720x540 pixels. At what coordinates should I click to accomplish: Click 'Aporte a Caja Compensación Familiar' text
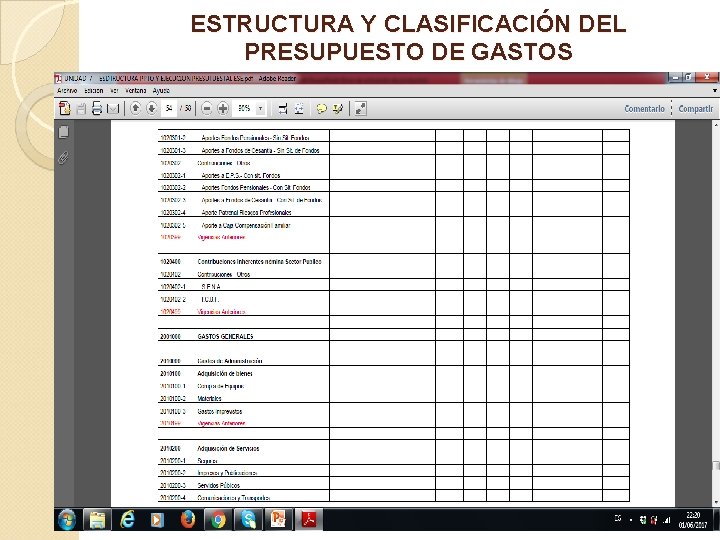pos(246,225)
